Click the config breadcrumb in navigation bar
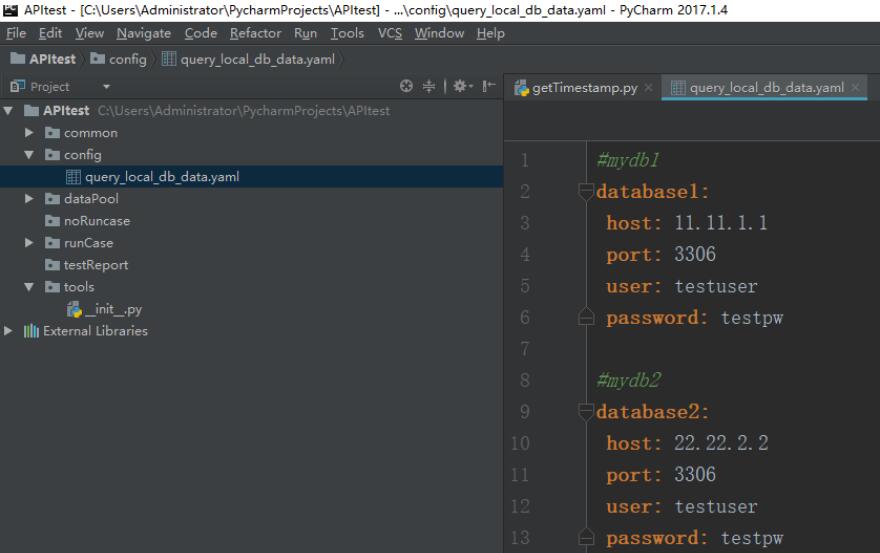Screen dimensions: 880x553 [118, 59]
